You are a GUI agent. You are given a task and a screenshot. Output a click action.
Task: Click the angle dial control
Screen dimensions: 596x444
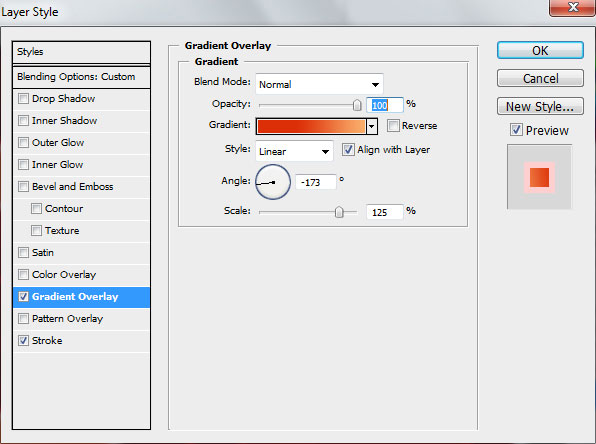pos(273,182)
